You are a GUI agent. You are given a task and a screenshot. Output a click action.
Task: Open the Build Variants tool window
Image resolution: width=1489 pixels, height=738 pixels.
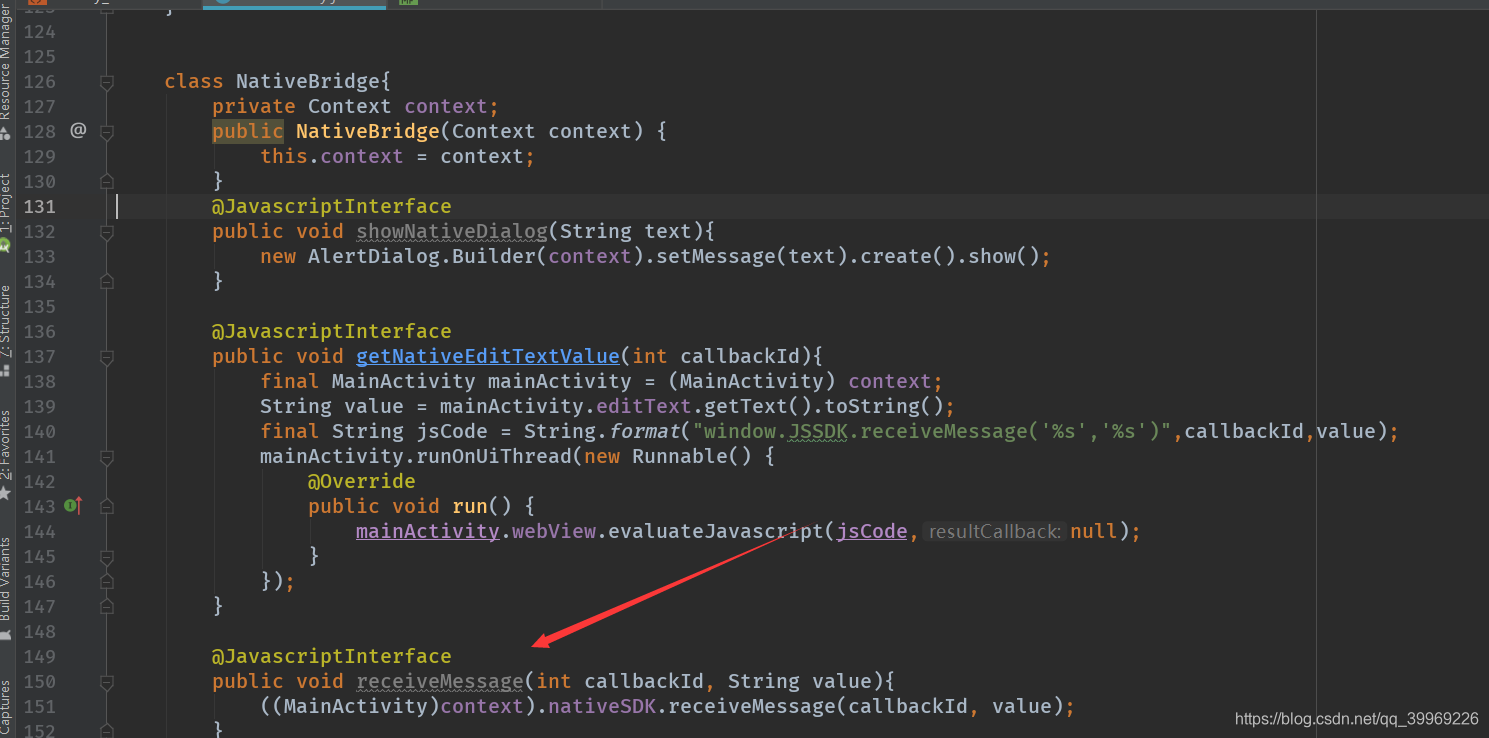(x=6, y=588)
